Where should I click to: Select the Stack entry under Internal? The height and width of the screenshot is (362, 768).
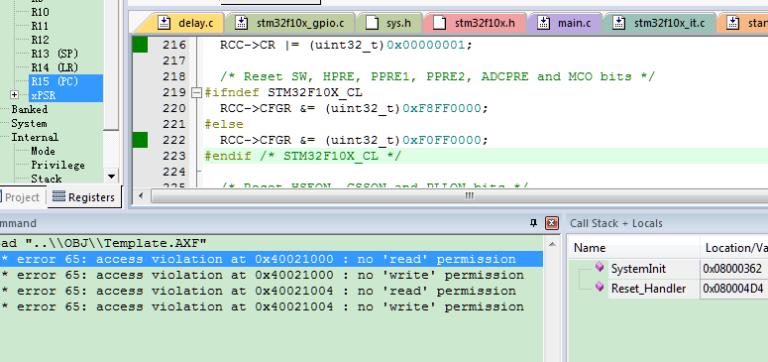pos(47,179)
